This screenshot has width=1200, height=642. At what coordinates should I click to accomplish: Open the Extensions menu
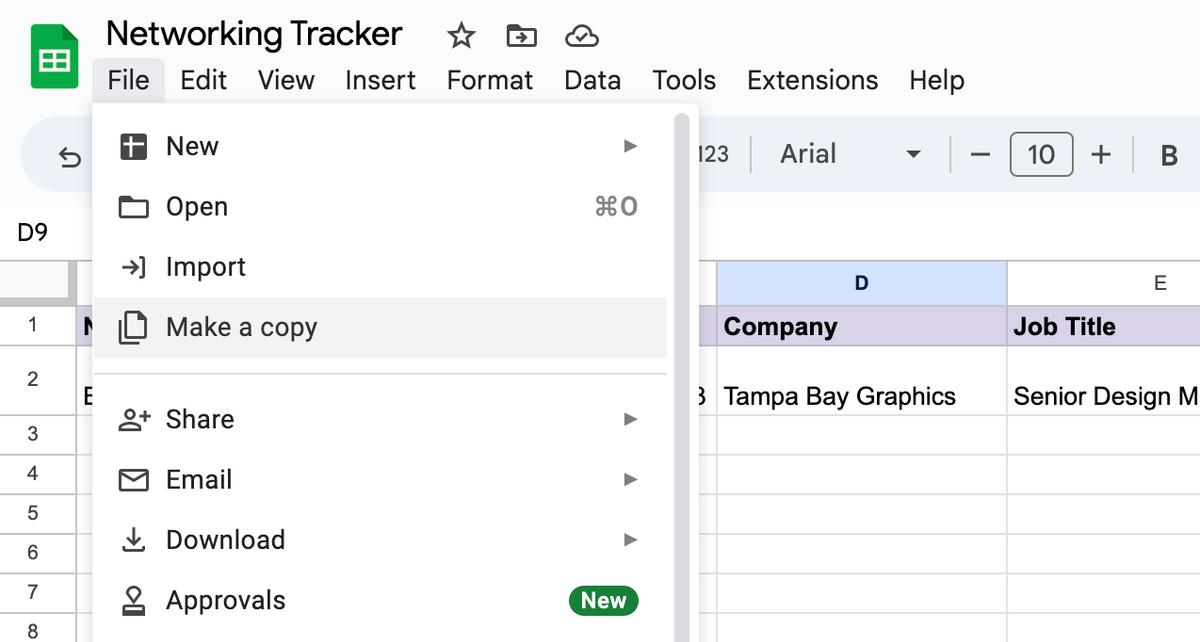tap(812, 80)
